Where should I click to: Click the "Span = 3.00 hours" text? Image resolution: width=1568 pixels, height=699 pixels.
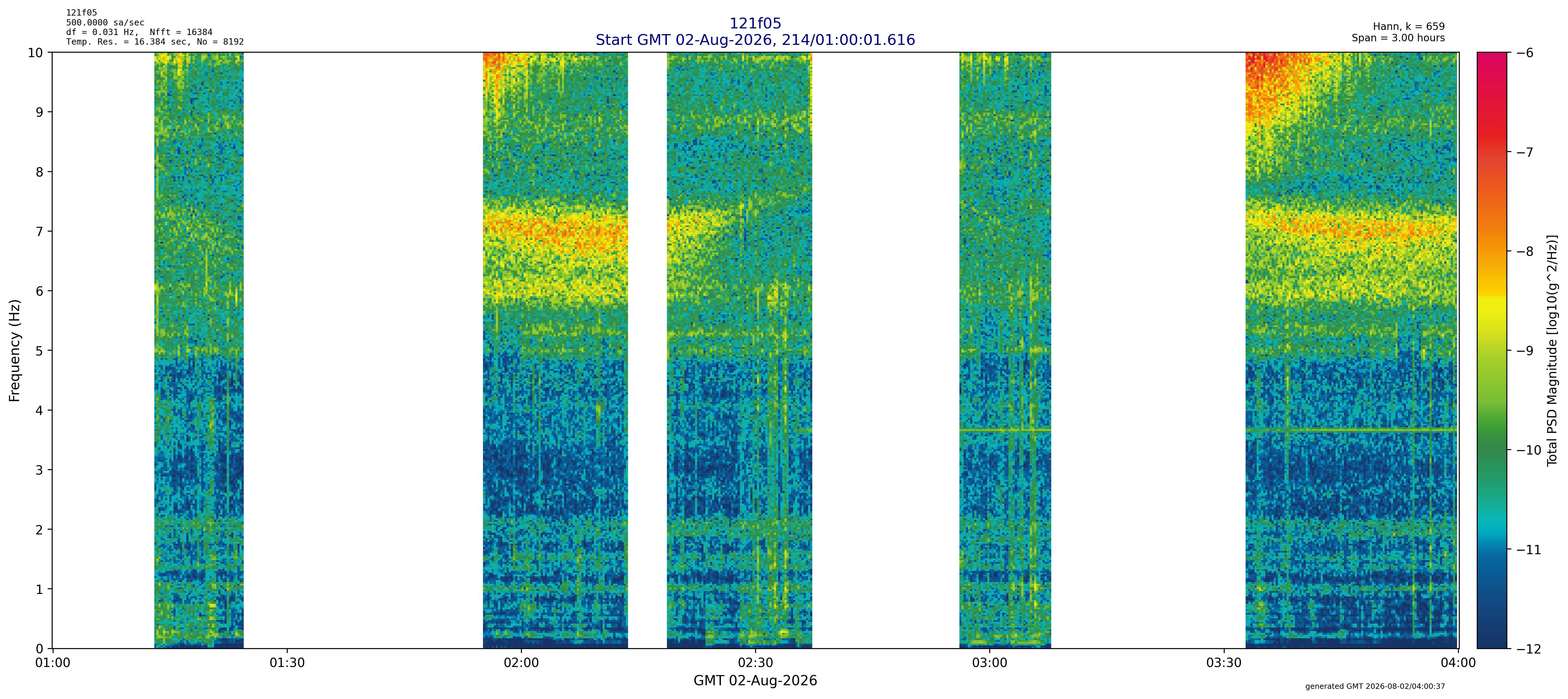[1398, 38]
